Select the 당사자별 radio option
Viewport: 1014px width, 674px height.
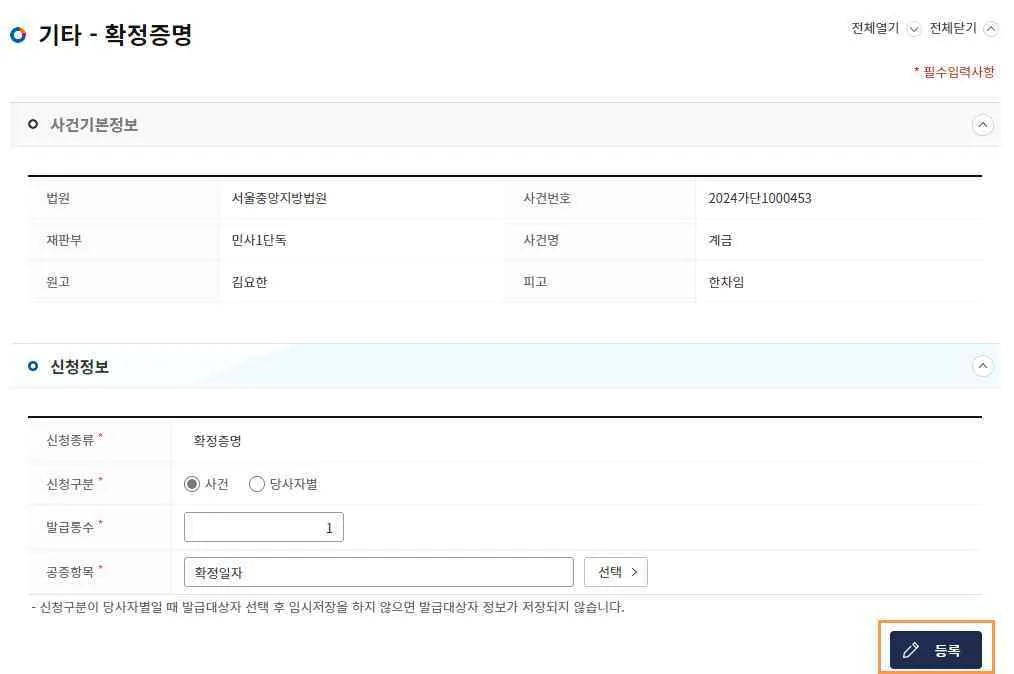pos(257,484)
